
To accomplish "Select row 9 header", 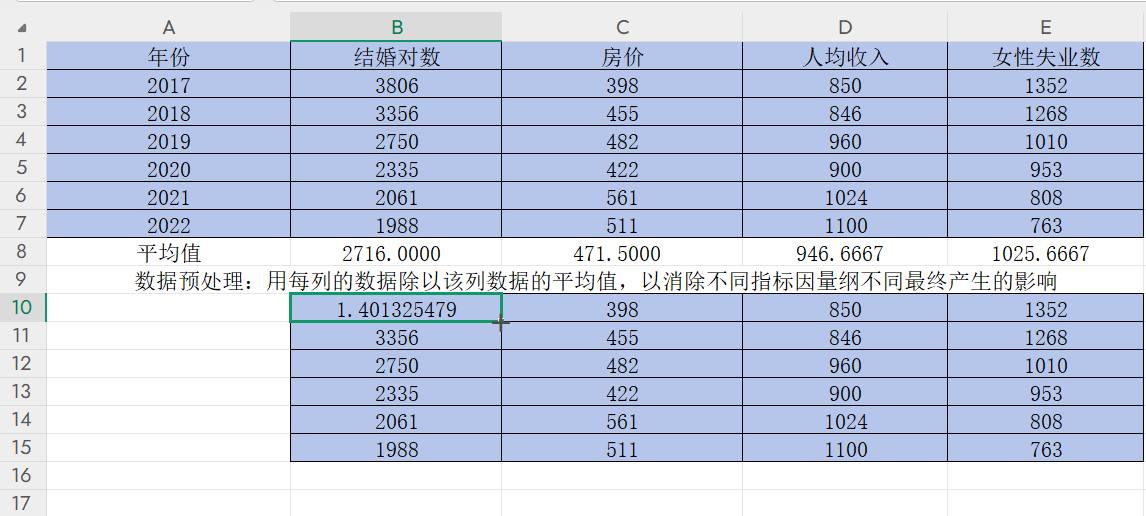I will coord(23,279).
